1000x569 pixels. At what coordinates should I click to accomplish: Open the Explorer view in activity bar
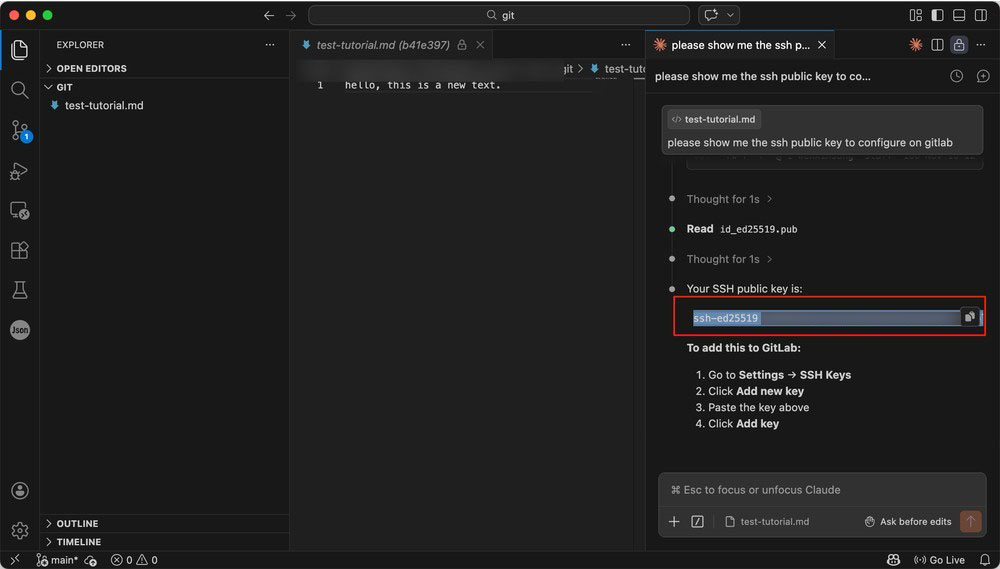(19, 50)
